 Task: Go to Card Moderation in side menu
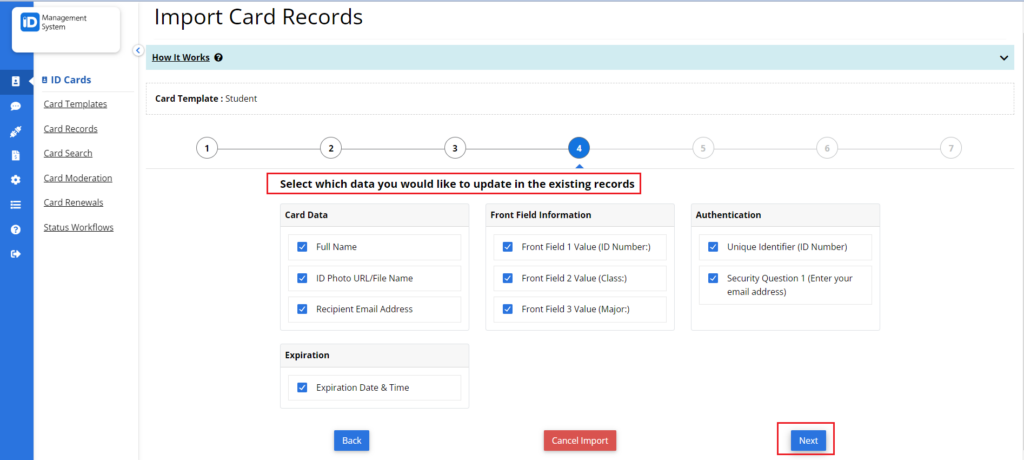point(78,178)
